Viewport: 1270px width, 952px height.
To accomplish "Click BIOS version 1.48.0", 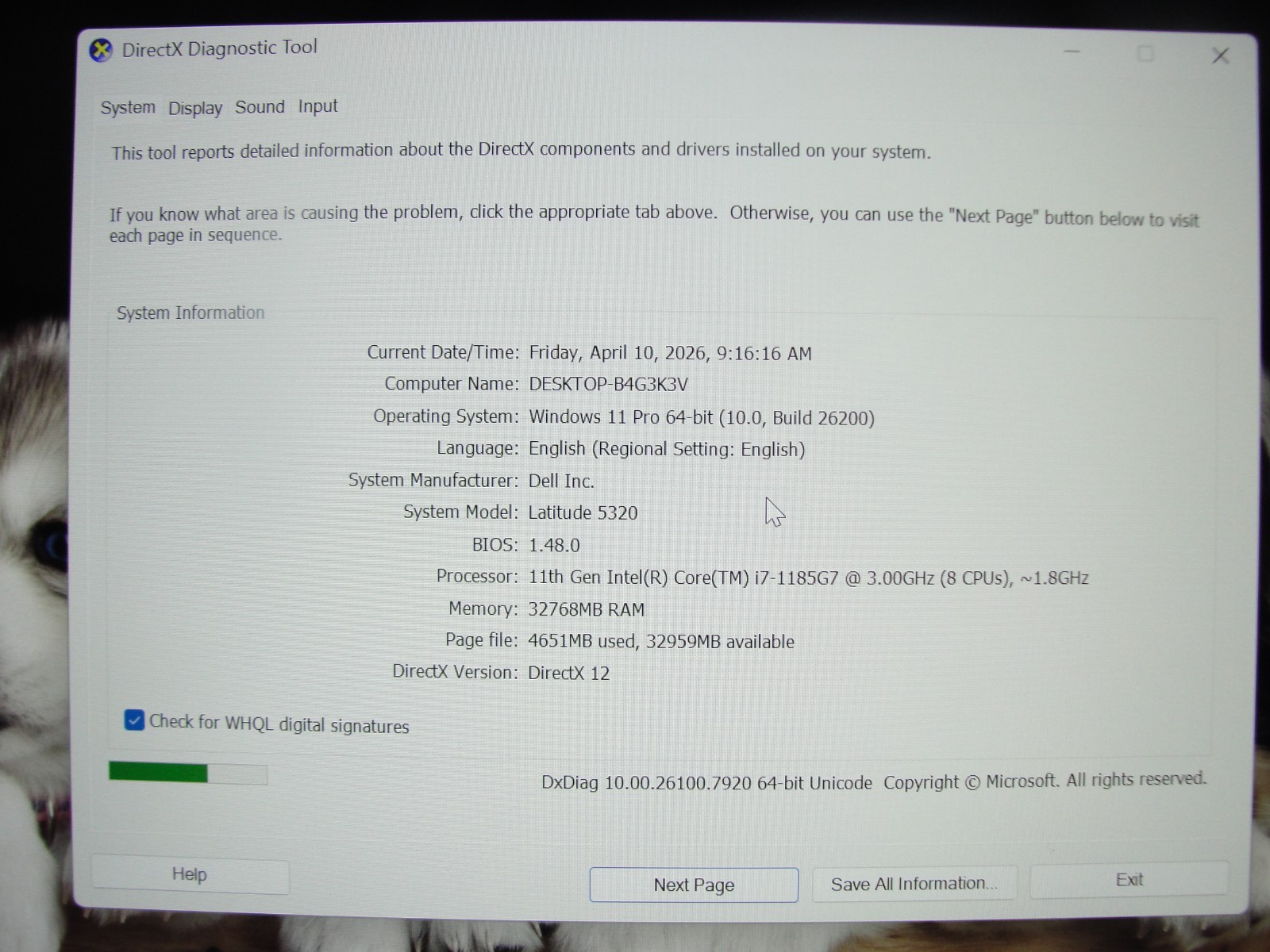I will [554, 545].
